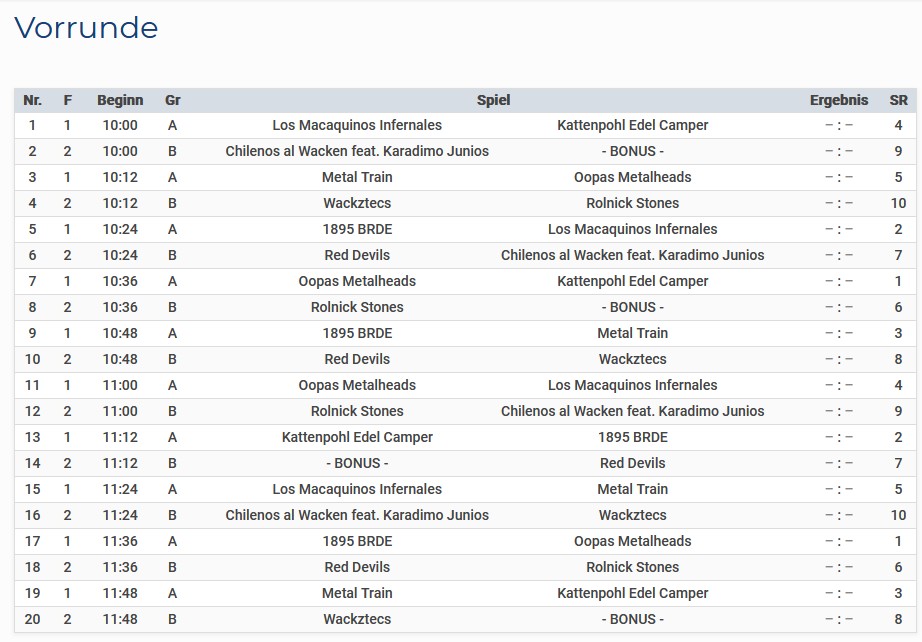Click the 'SR' column header

click(x=898, y=100)
